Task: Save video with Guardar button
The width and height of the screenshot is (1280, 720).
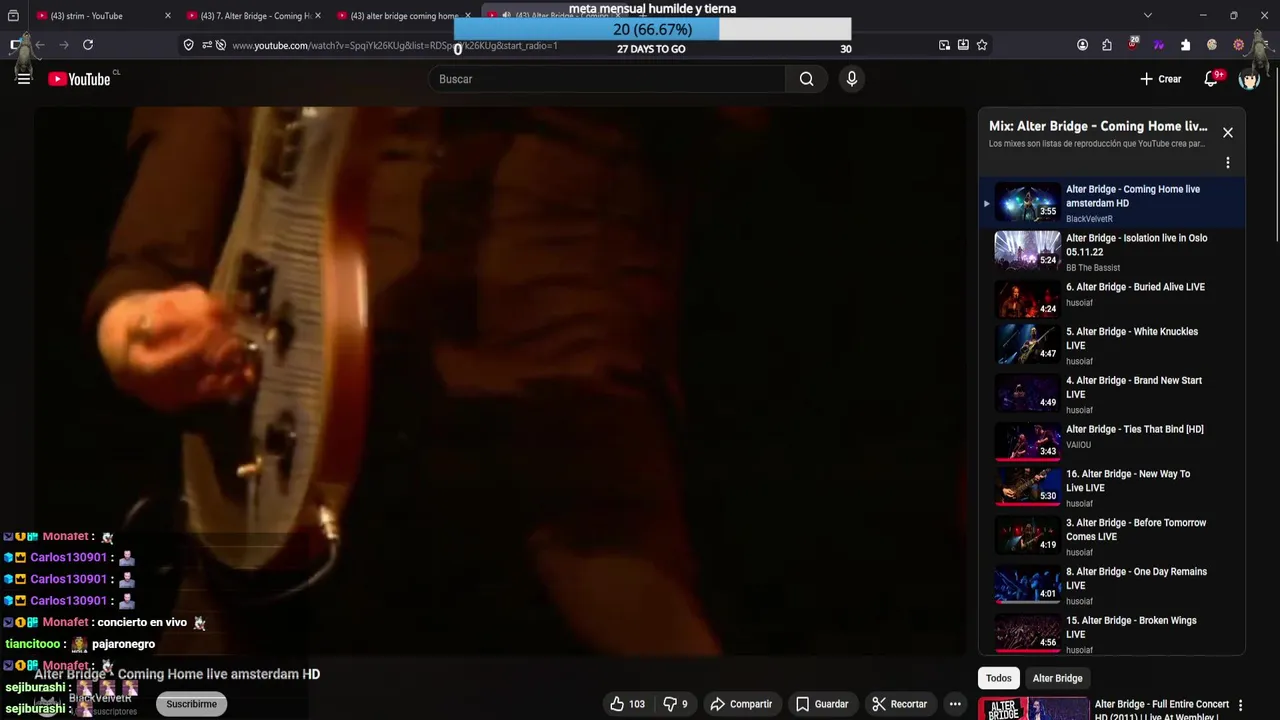Action: [822, 704]
